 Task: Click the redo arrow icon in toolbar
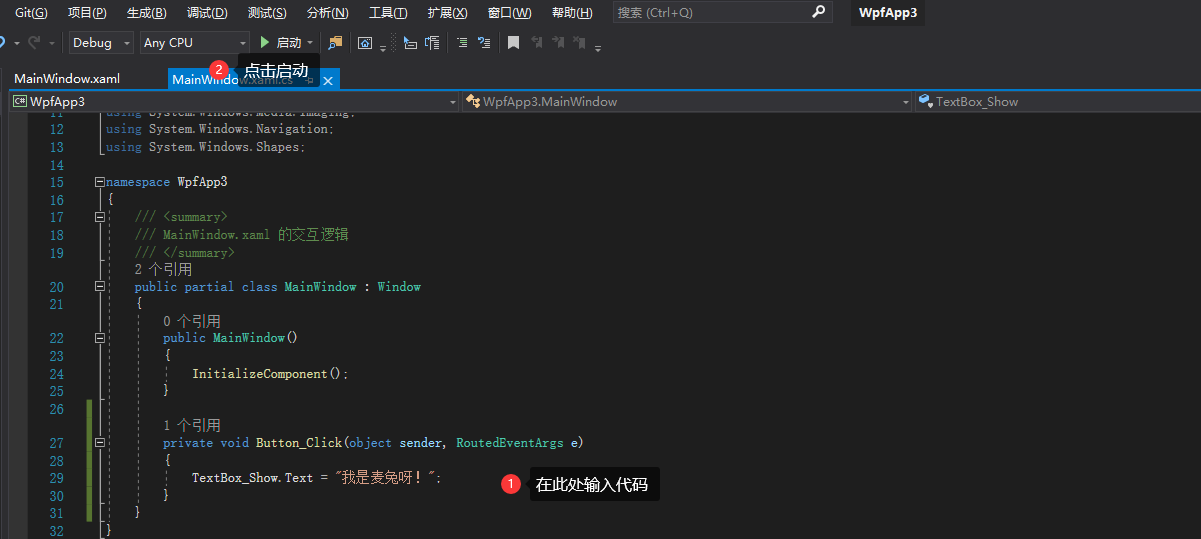coord(35,43)
